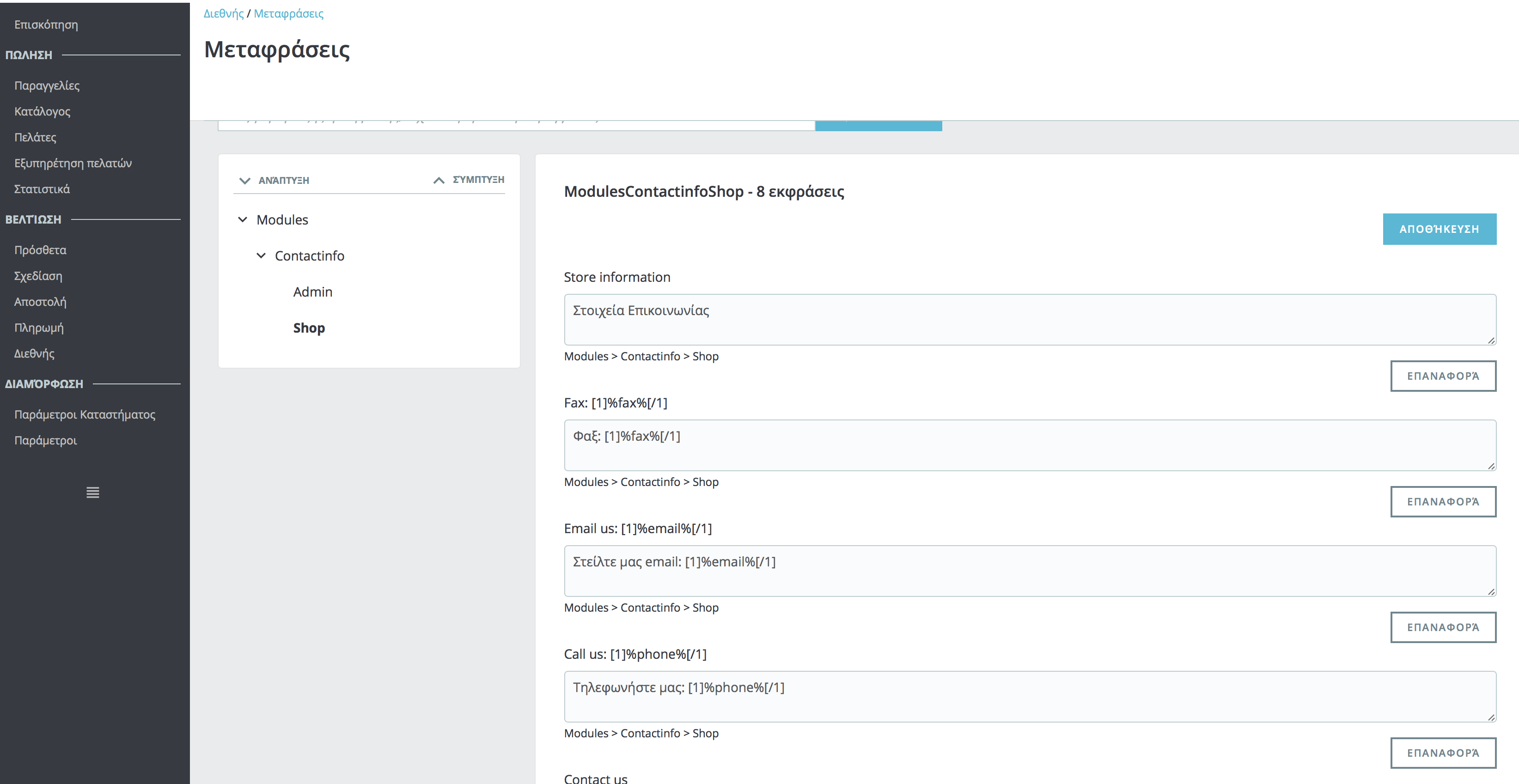Select the Admin tree item

pyautogui.click(x=312, y=292)
